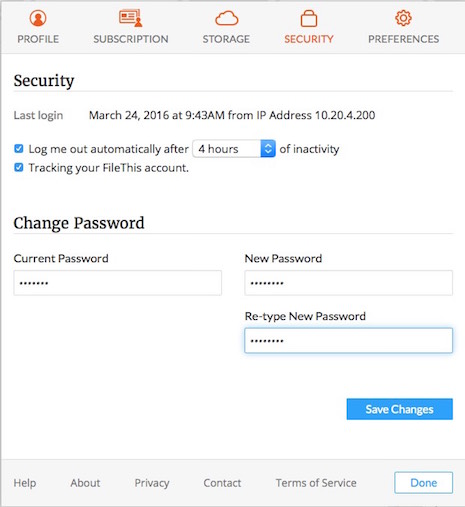Click the Subscription card icon
The width and height of the screenshot is (465, 507).
(131, 18)
